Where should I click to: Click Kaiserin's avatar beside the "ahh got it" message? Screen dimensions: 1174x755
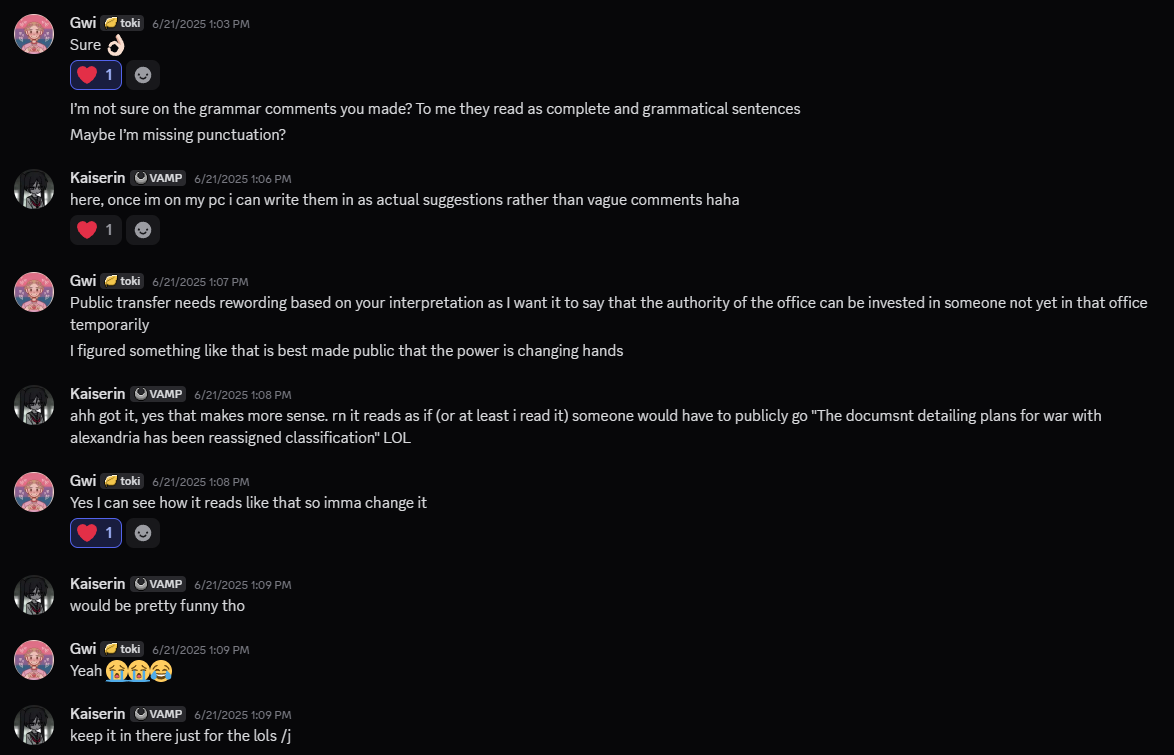34,405
